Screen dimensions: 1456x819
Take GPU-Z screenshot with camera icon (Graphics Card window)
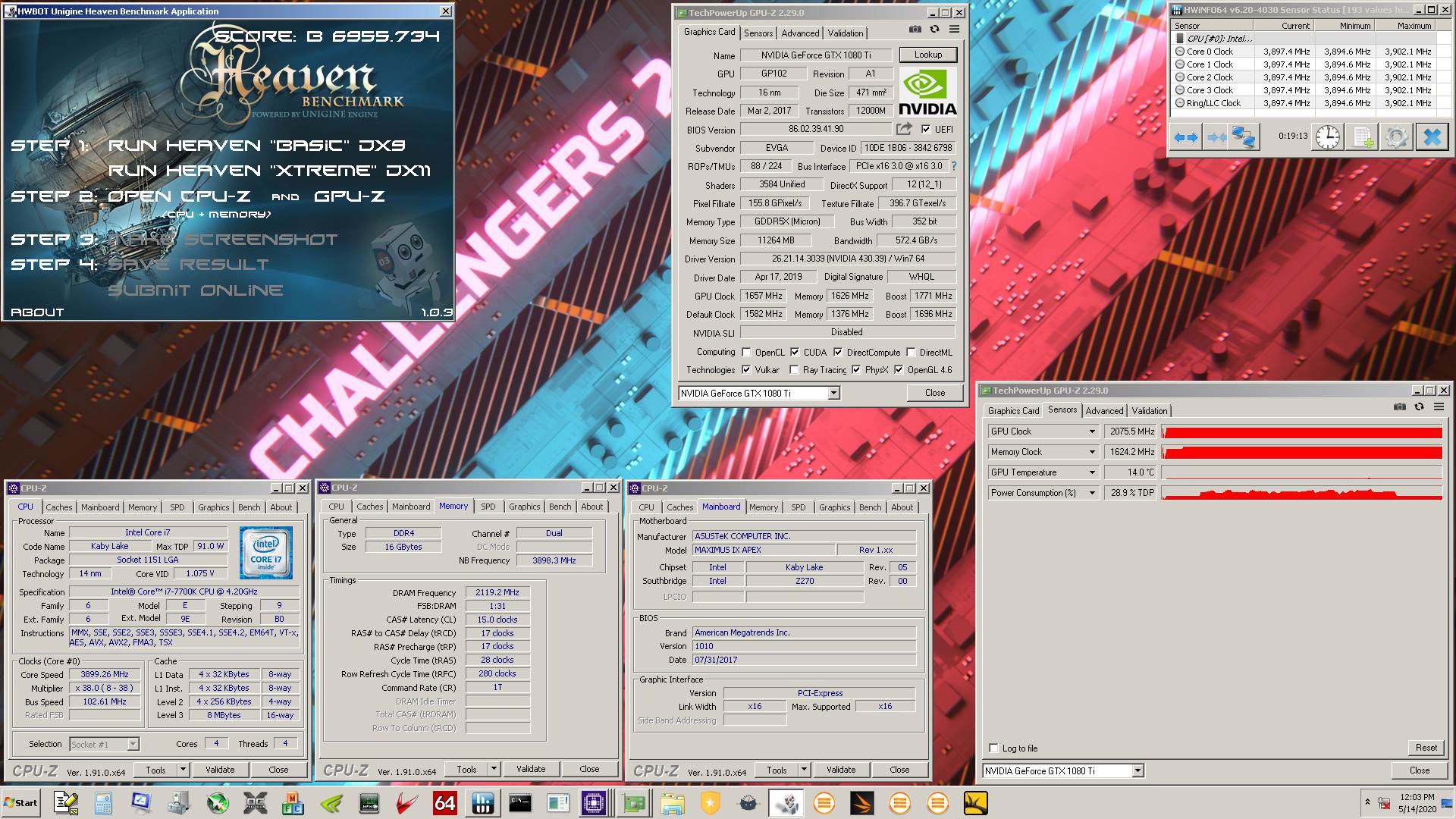(915, 29)
